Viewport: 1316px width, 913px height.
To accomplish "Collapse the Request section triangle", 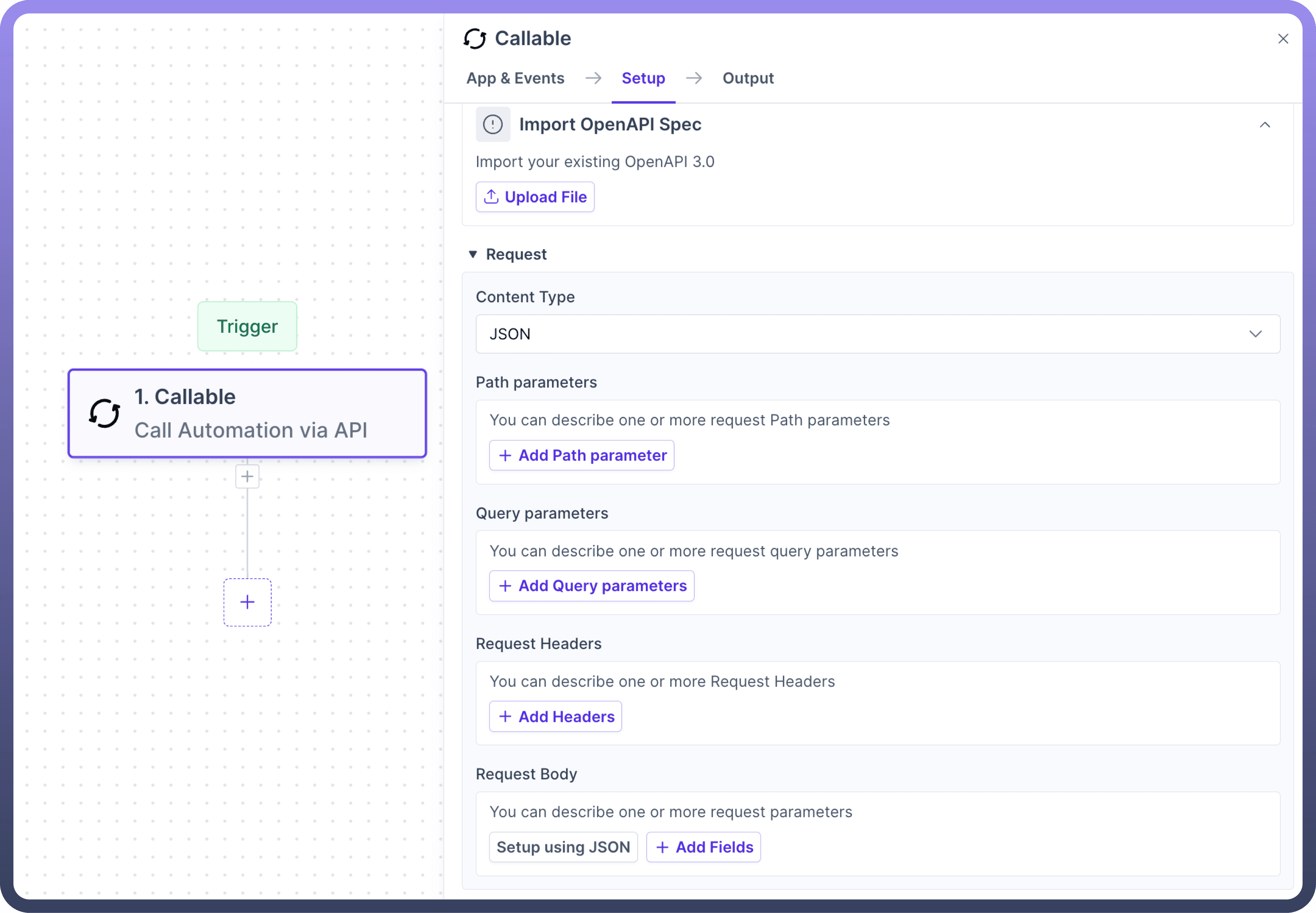I will coord(473,254).
